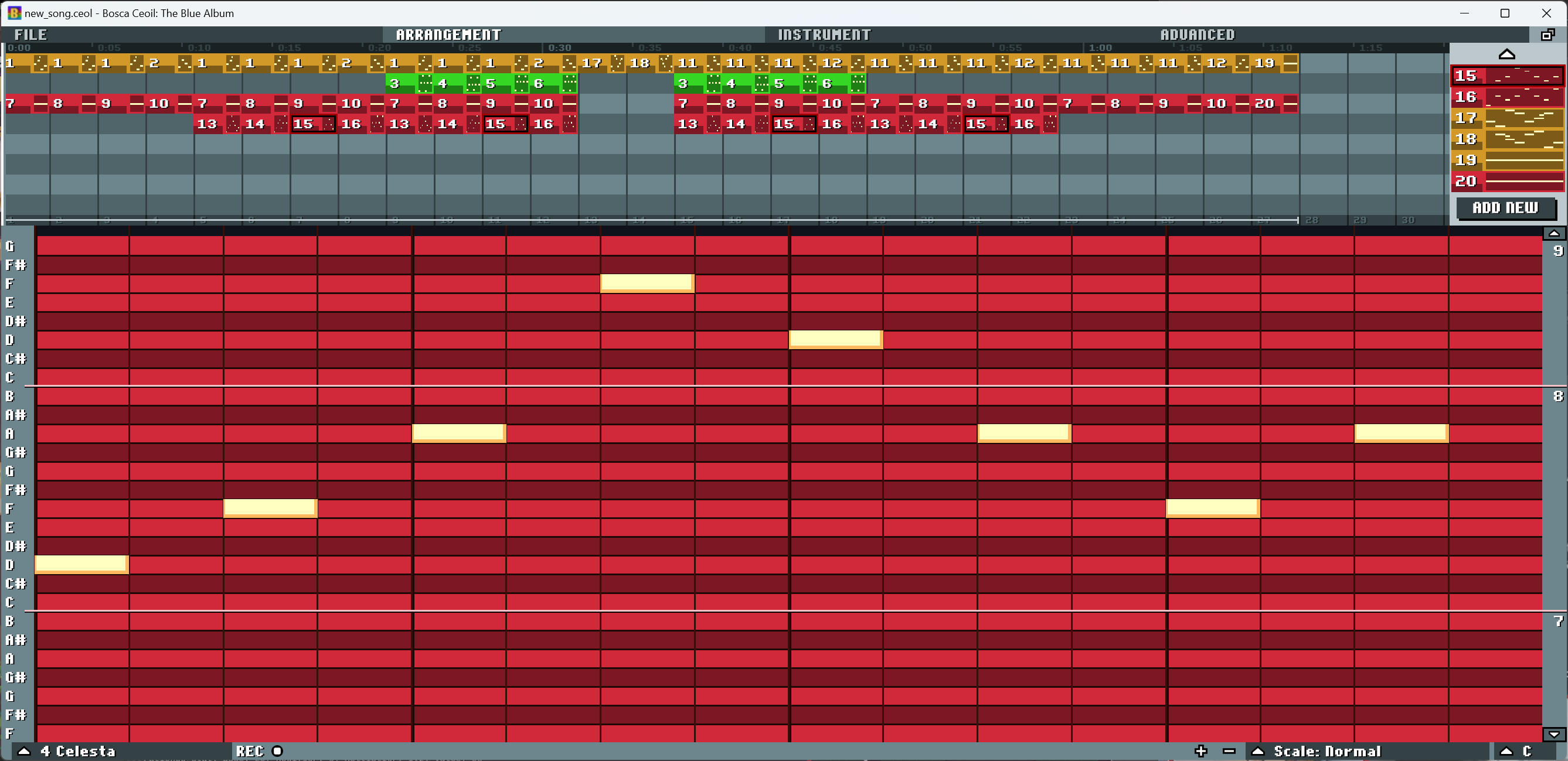Open the FILE tab
The image size is (1568, 761).
pyautogui.click(x=30, y=35)
